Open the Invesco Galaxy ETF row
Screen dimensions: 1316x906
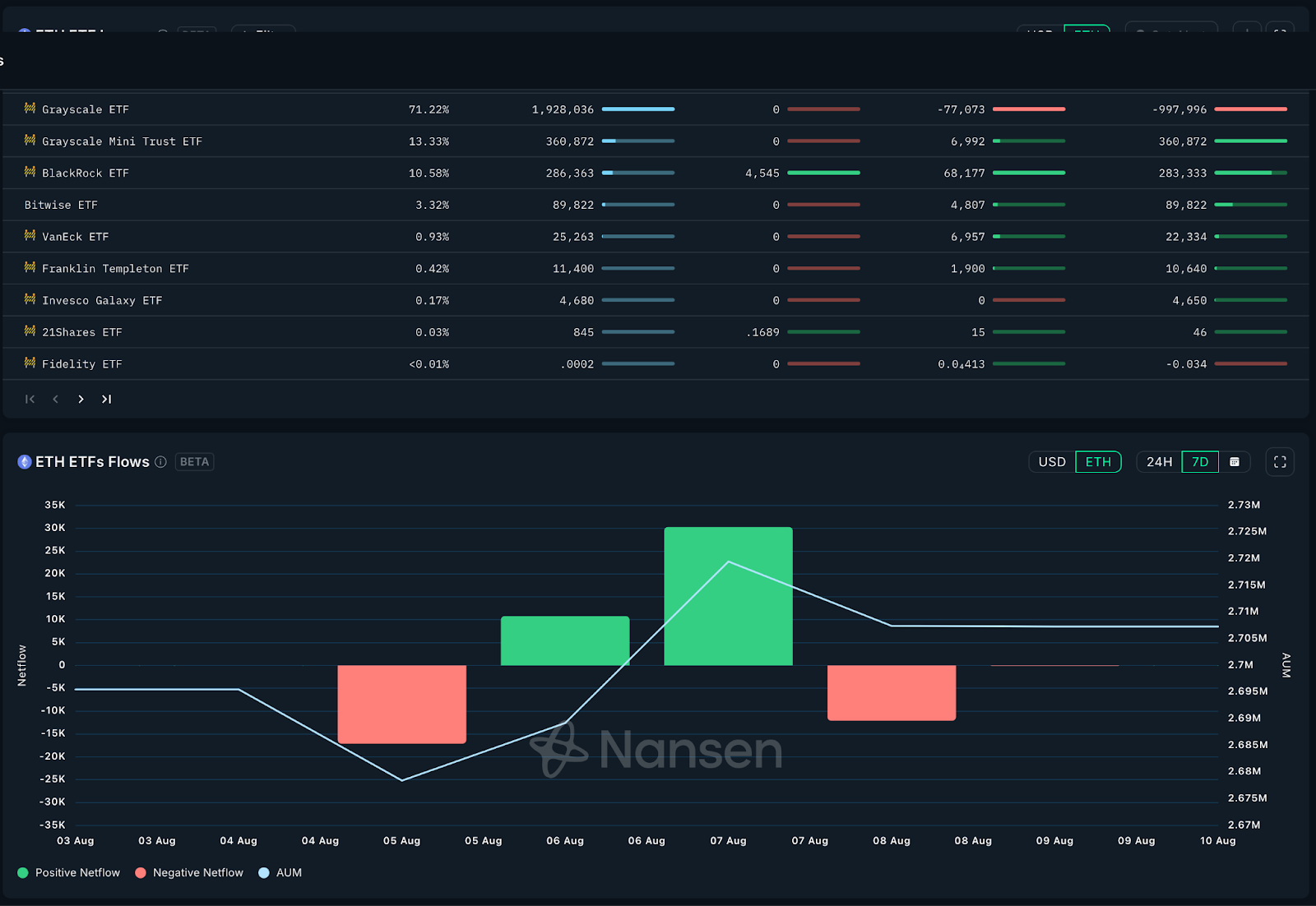[656, 300]
